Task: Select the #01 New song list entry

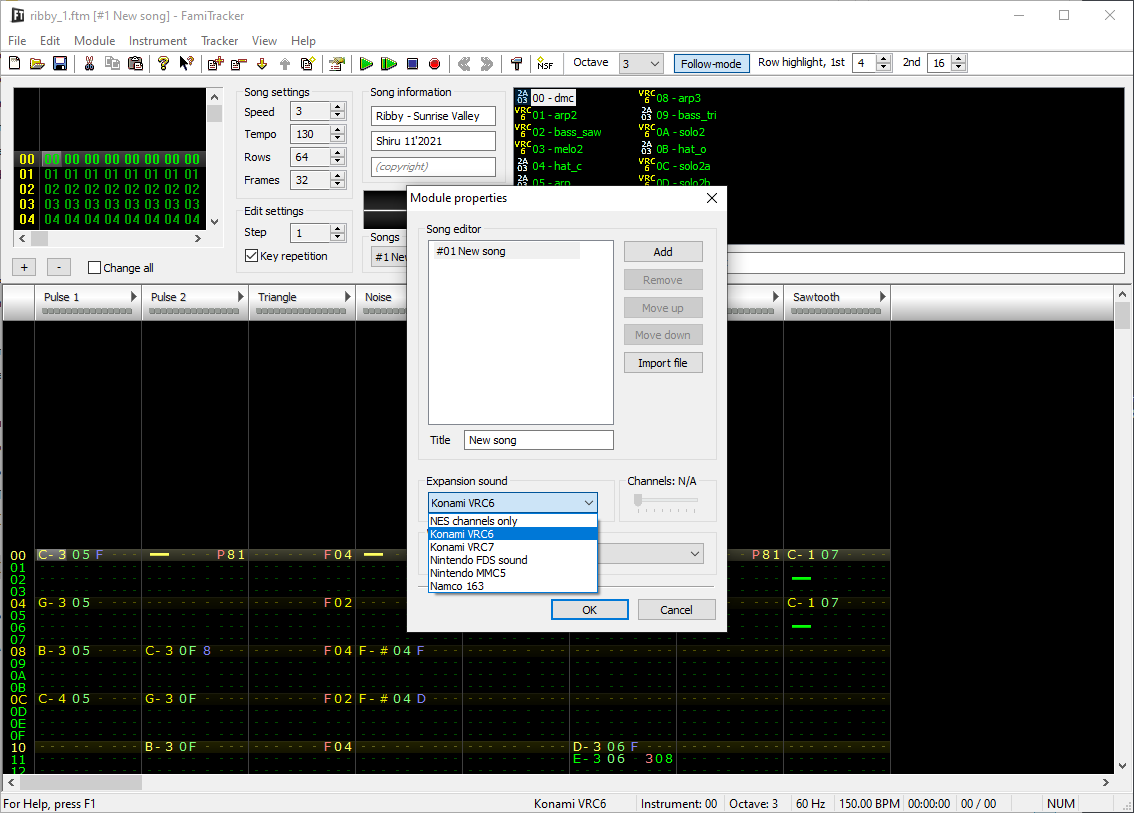Action: click(x=506, y=251)
